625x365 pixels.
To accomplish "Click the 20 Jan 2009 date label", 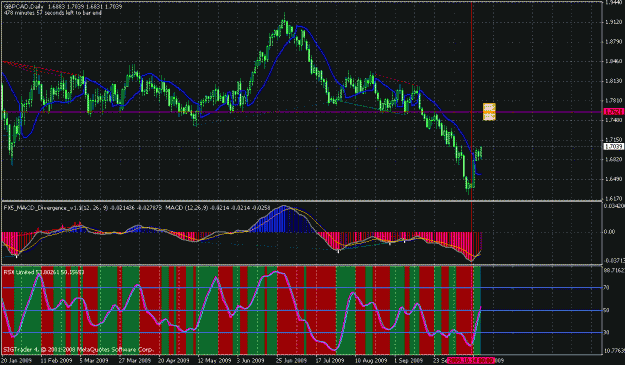I will [x=17, y=360].
